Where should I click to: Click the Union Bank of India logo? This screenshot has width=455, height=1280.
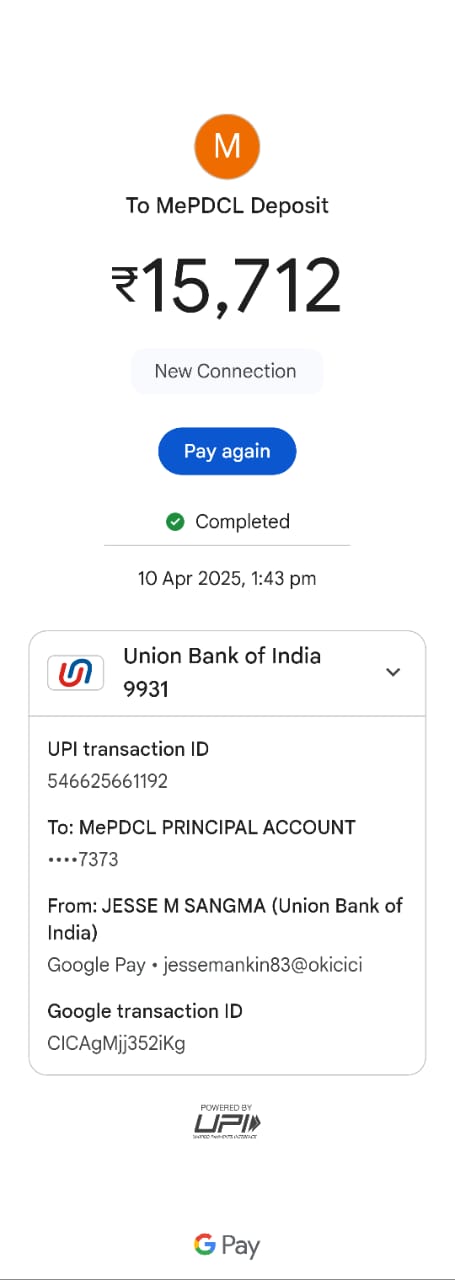[76, 672]
